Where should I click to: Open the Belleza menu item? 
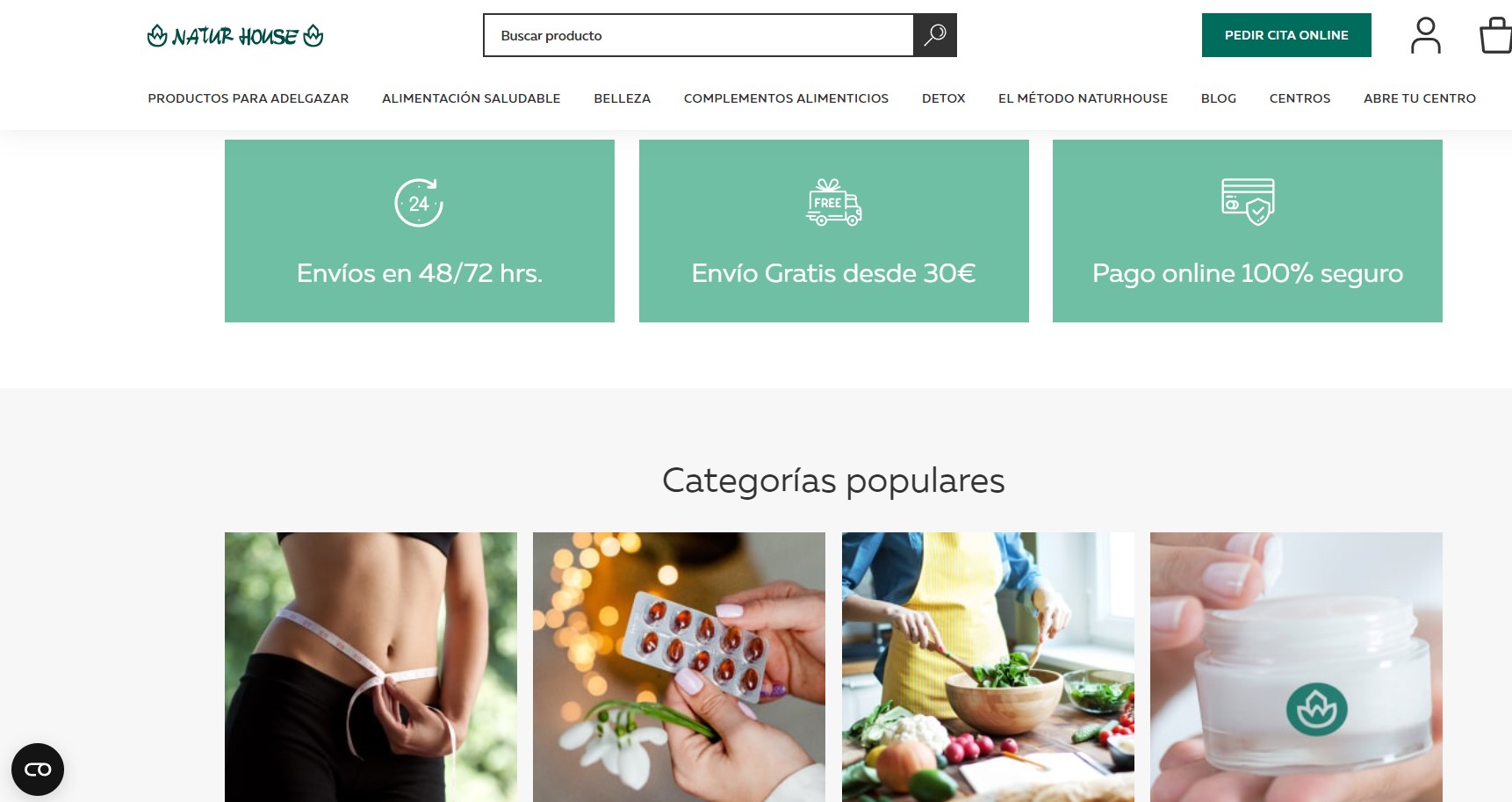point(622,98)
